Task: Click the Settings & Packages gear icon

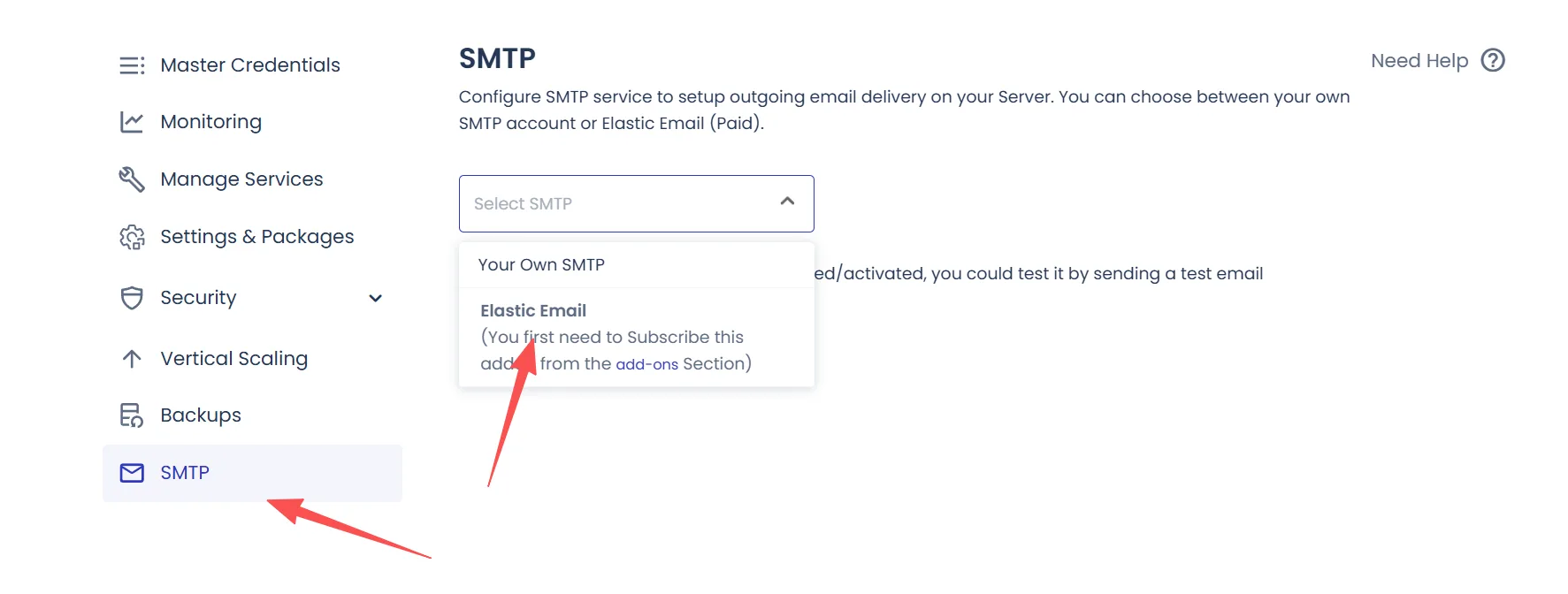Action: (132, 237)
